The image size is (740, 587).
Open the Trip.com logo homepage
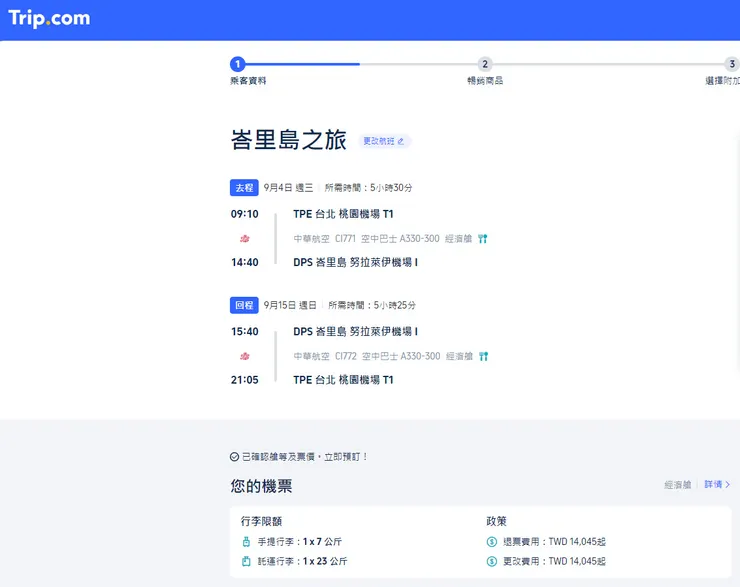click(49, 18)
